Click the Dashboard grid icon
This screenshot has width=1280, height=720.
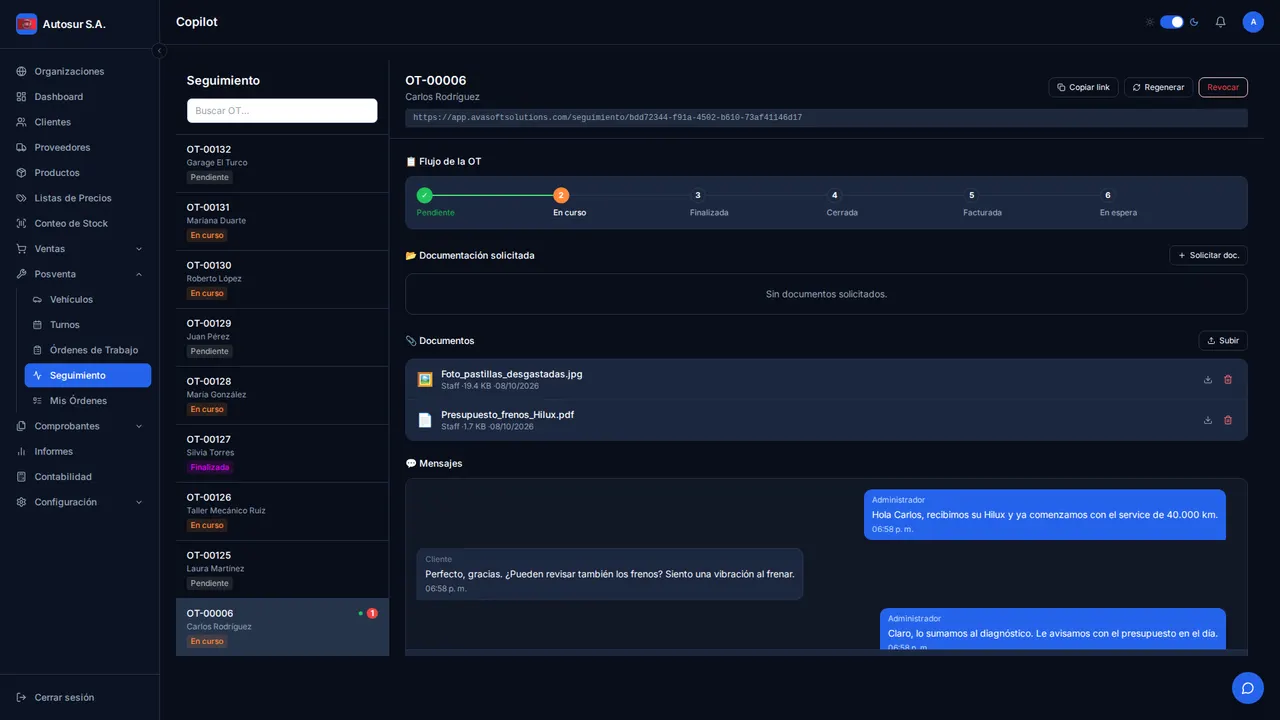click(21, 97)
